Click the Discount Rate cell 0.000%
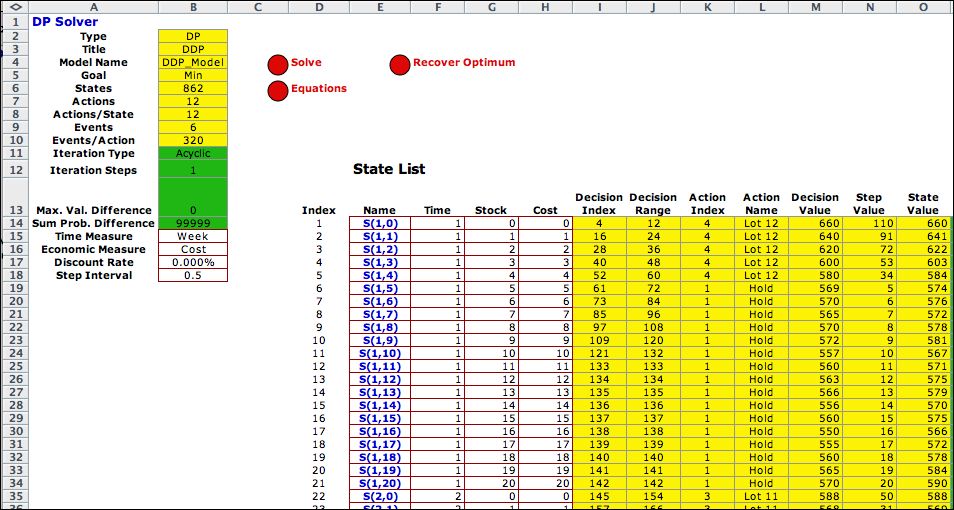This screenshot has height=510, width=954. (193, 262)
